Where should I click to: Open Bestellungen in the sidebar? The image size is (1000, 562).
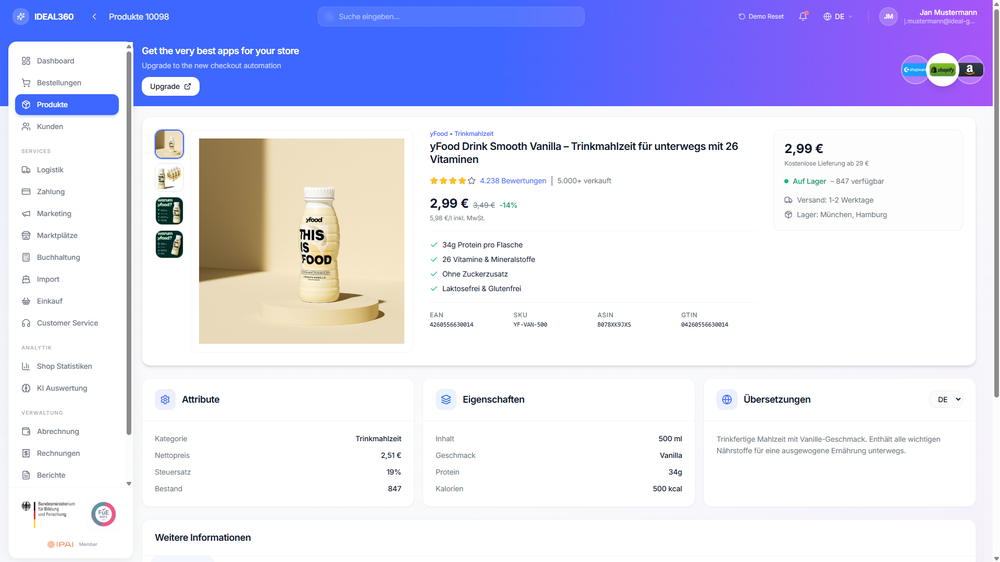click(x=67, y=83)
